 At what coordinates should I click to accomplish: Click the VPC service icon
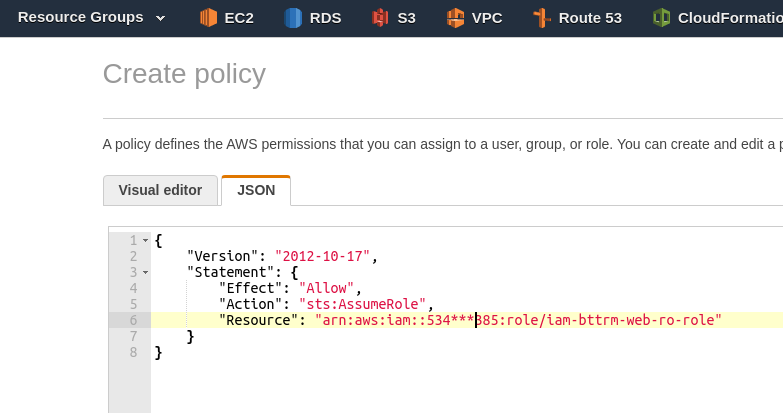455,18
